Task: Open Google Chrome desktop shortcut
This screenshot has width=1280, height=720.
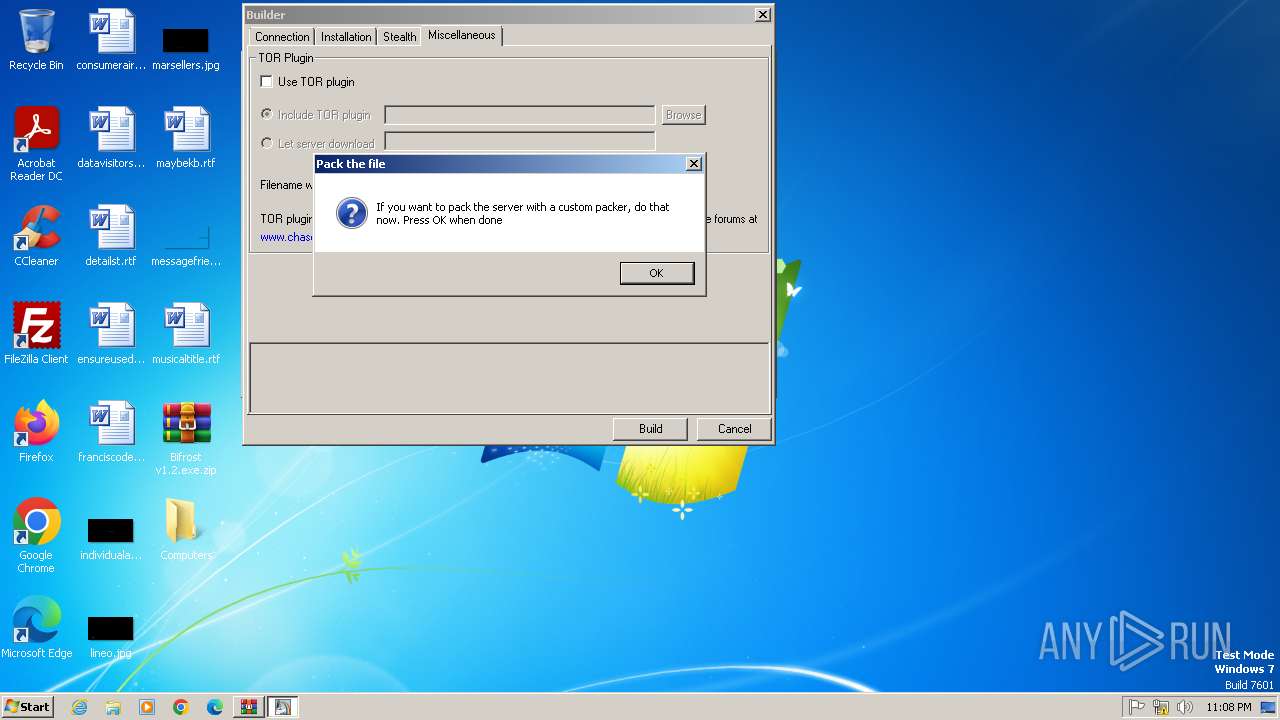Action: click(x=36, y=536)
